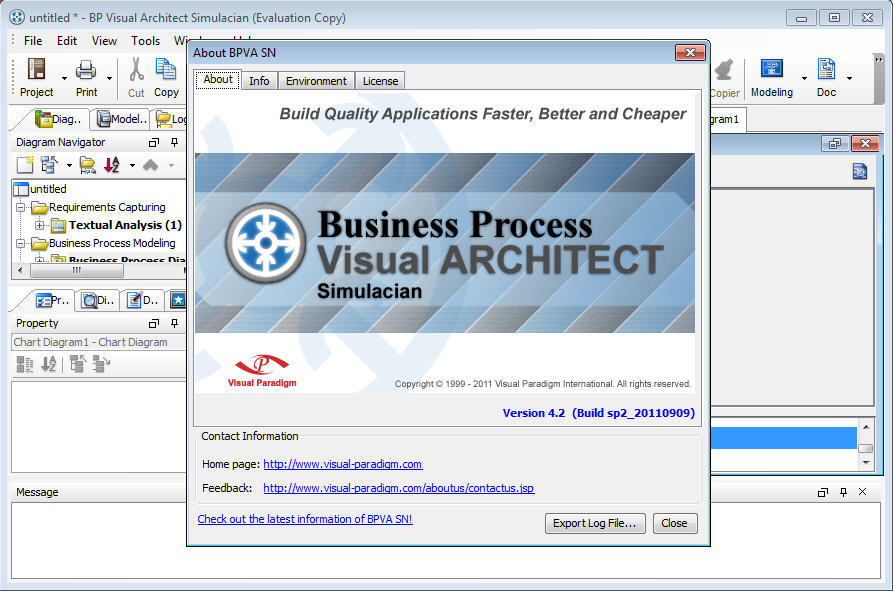Open the Tools menu
This screenshot has width=893, height=591.
click(x=145, y=40)
